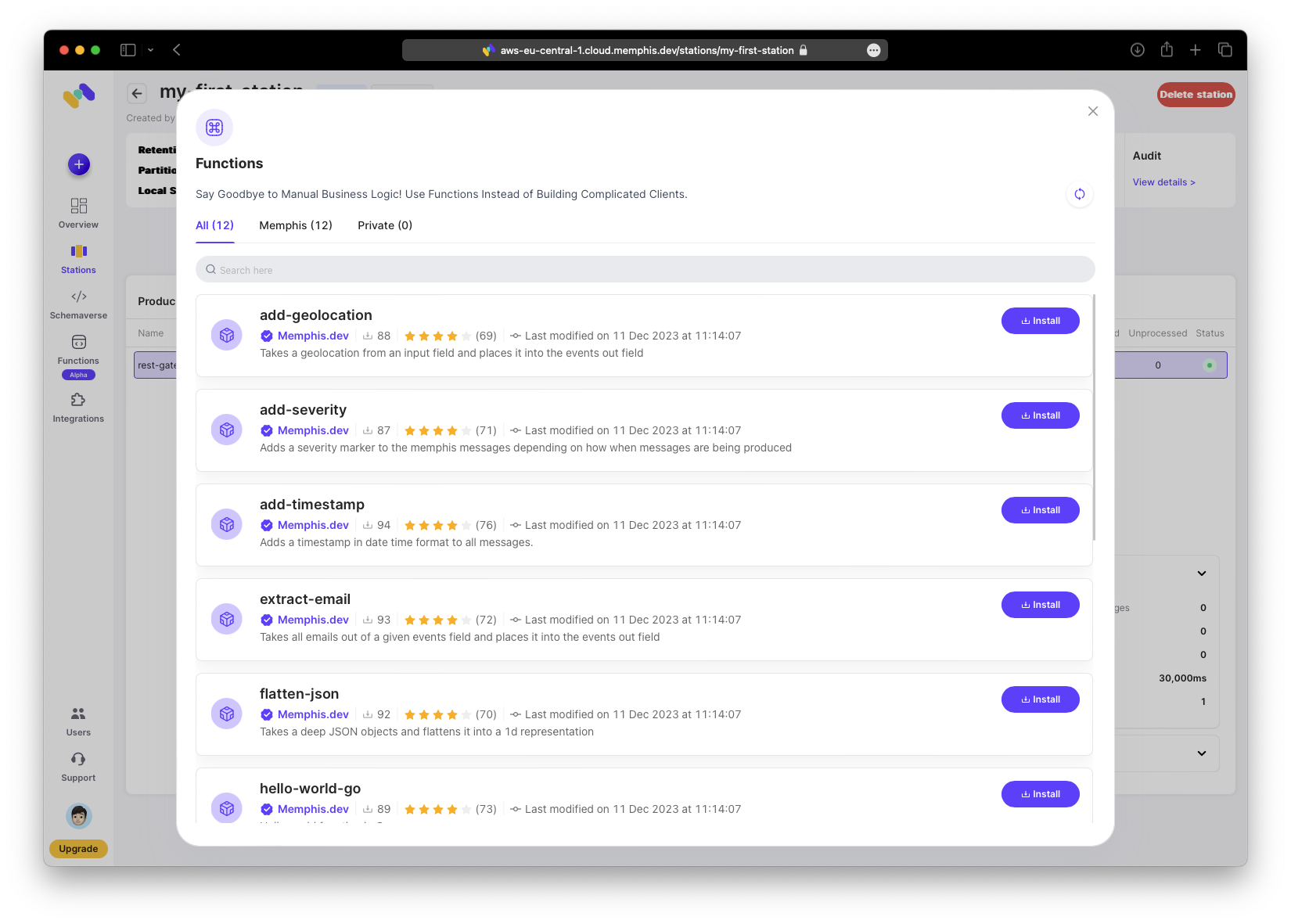The width and height of the screenshot is (1291, 924).
Task: Open Support headset icon
Action: (x=78, y=760)
